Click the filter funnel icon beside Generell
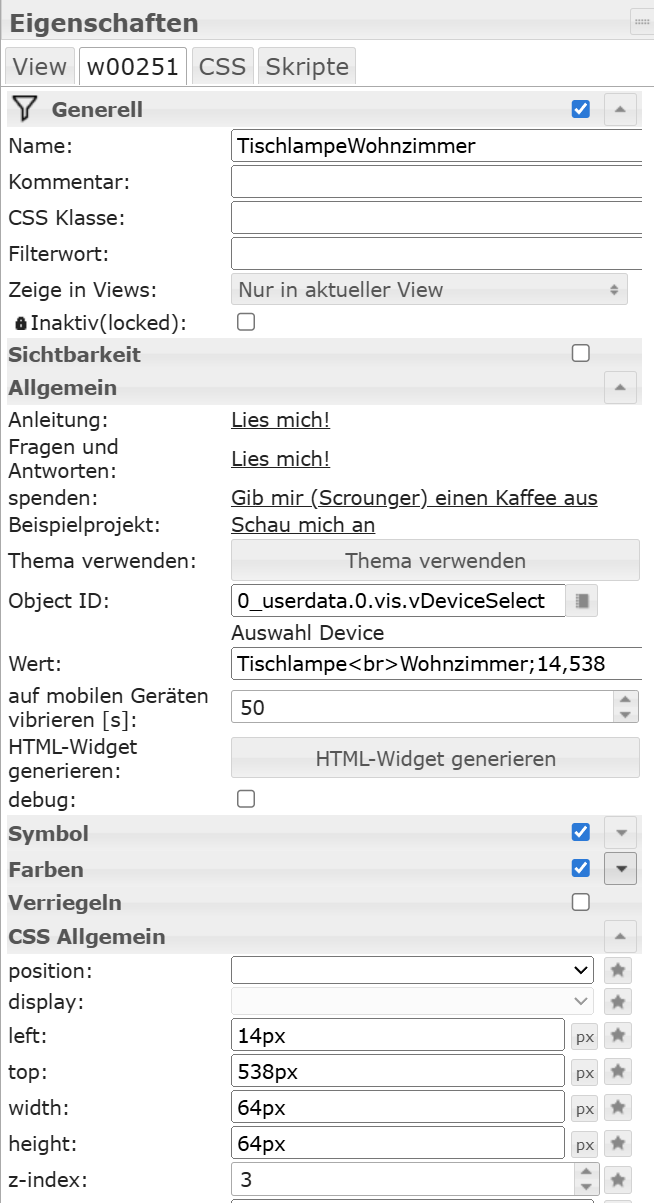The image size is (654, 1203). 25,108
